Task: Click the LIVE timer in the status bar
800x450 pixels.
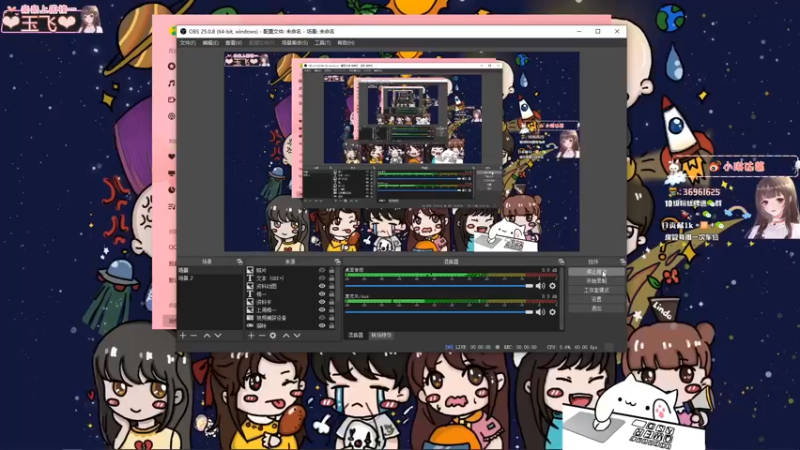Action: (473, 347)
